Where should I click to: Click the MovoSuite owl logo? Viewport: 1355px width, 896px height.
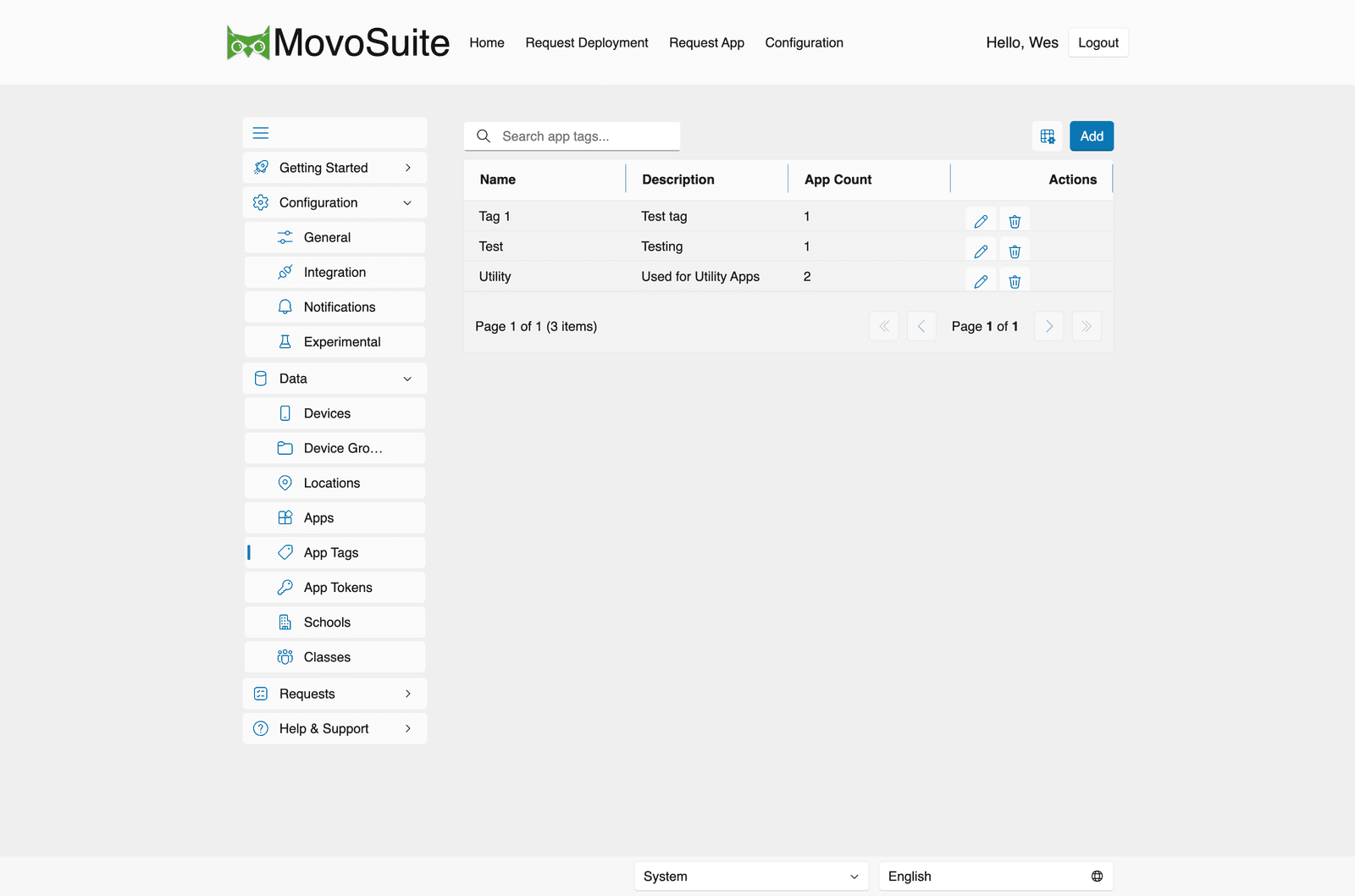248,42
